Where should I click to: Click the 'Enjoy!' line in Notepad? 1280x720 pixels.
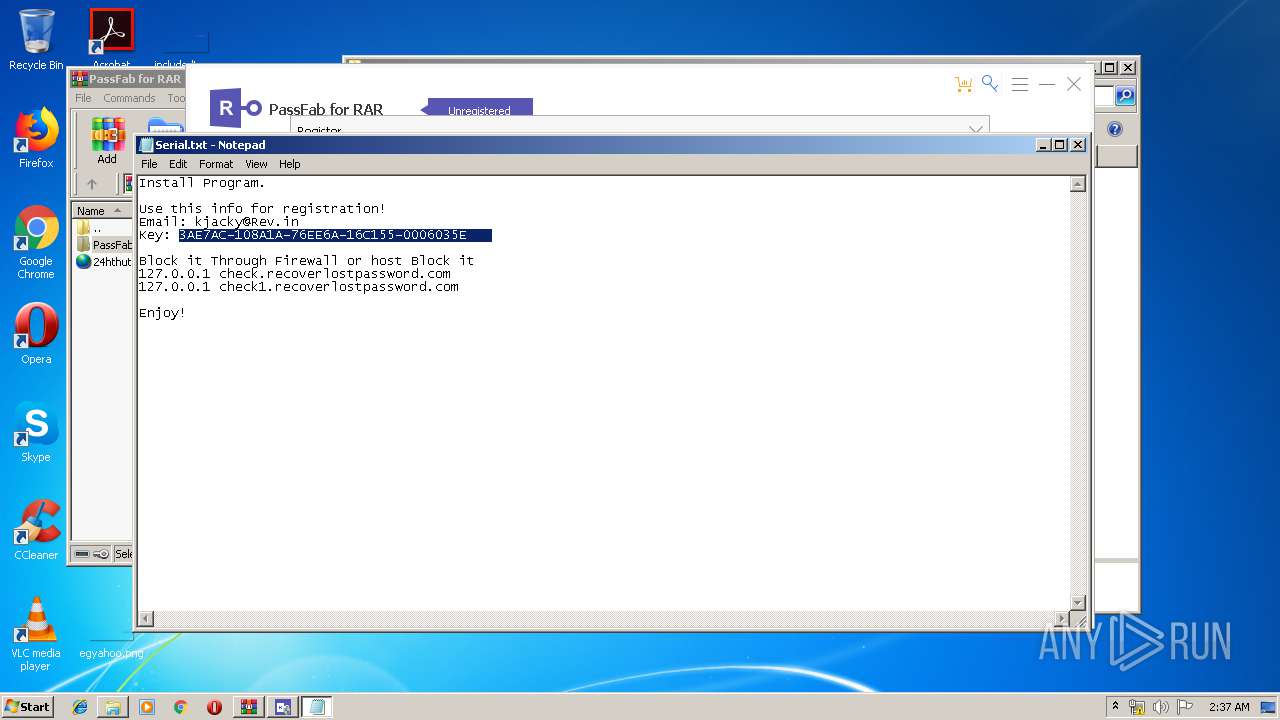[162, 313]
